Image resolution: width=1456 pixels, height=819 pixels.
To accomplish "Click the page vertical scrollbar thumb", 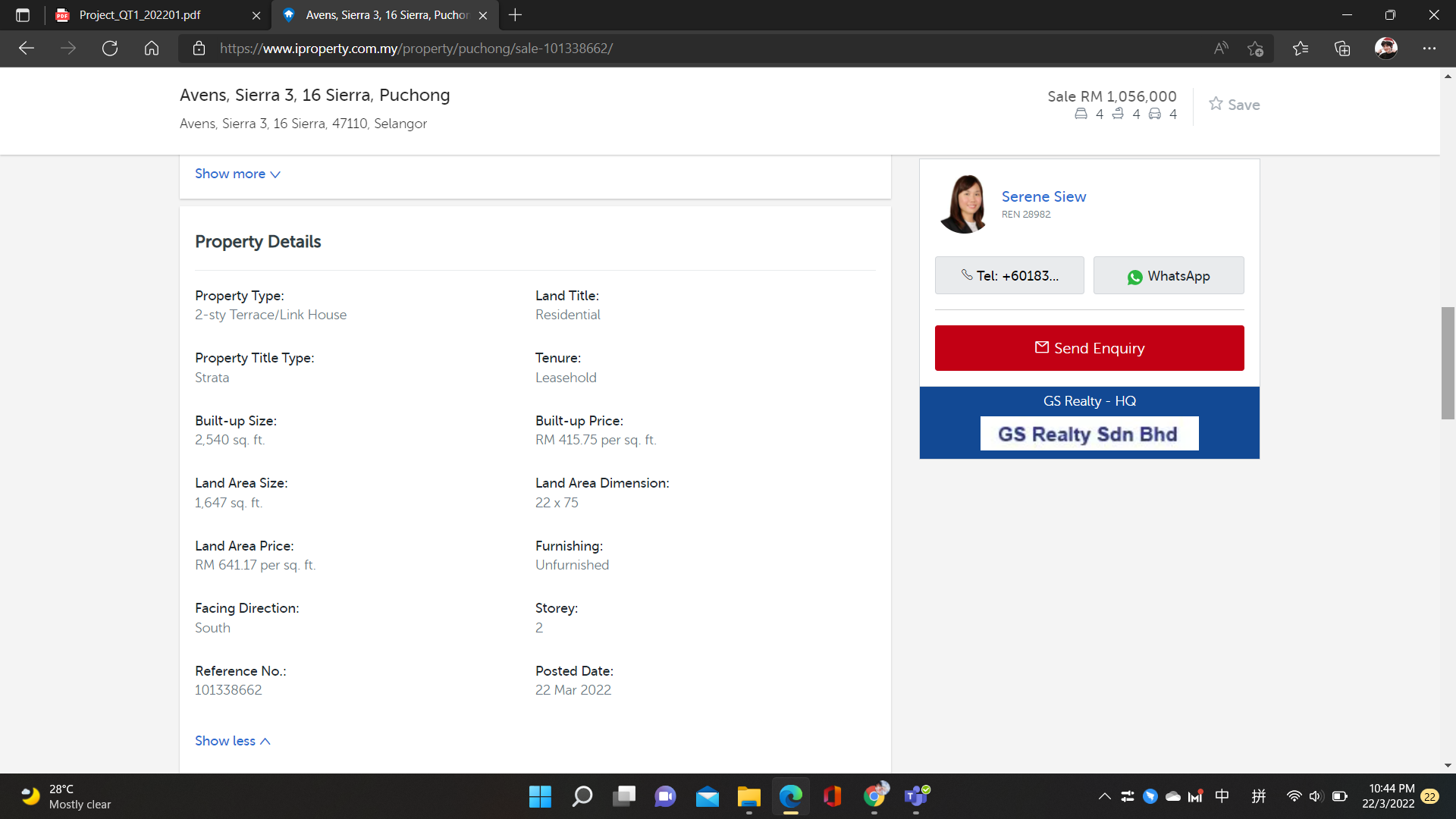I will pos(1448,364).
